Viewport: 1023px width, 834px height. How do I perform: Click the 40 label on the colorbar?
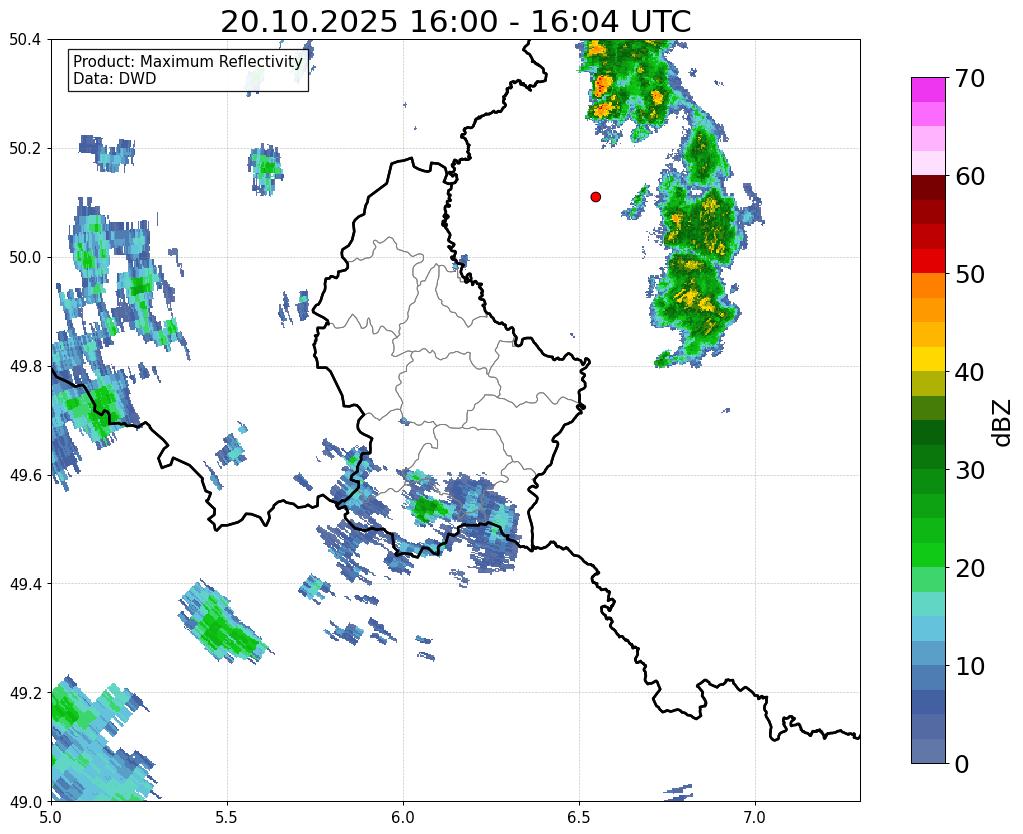(969, 372)
